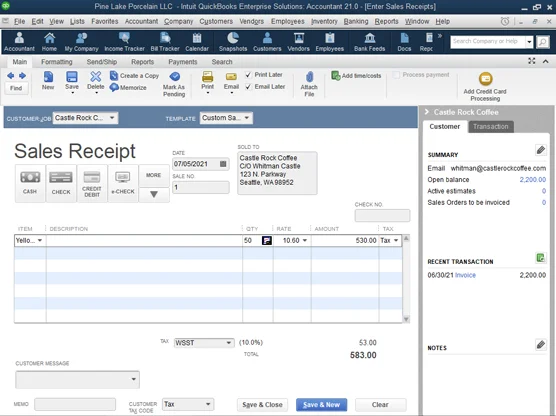Screen dimensions: 556x416
Task: Open Bank Feeds icon
Action: pos(369,42)
